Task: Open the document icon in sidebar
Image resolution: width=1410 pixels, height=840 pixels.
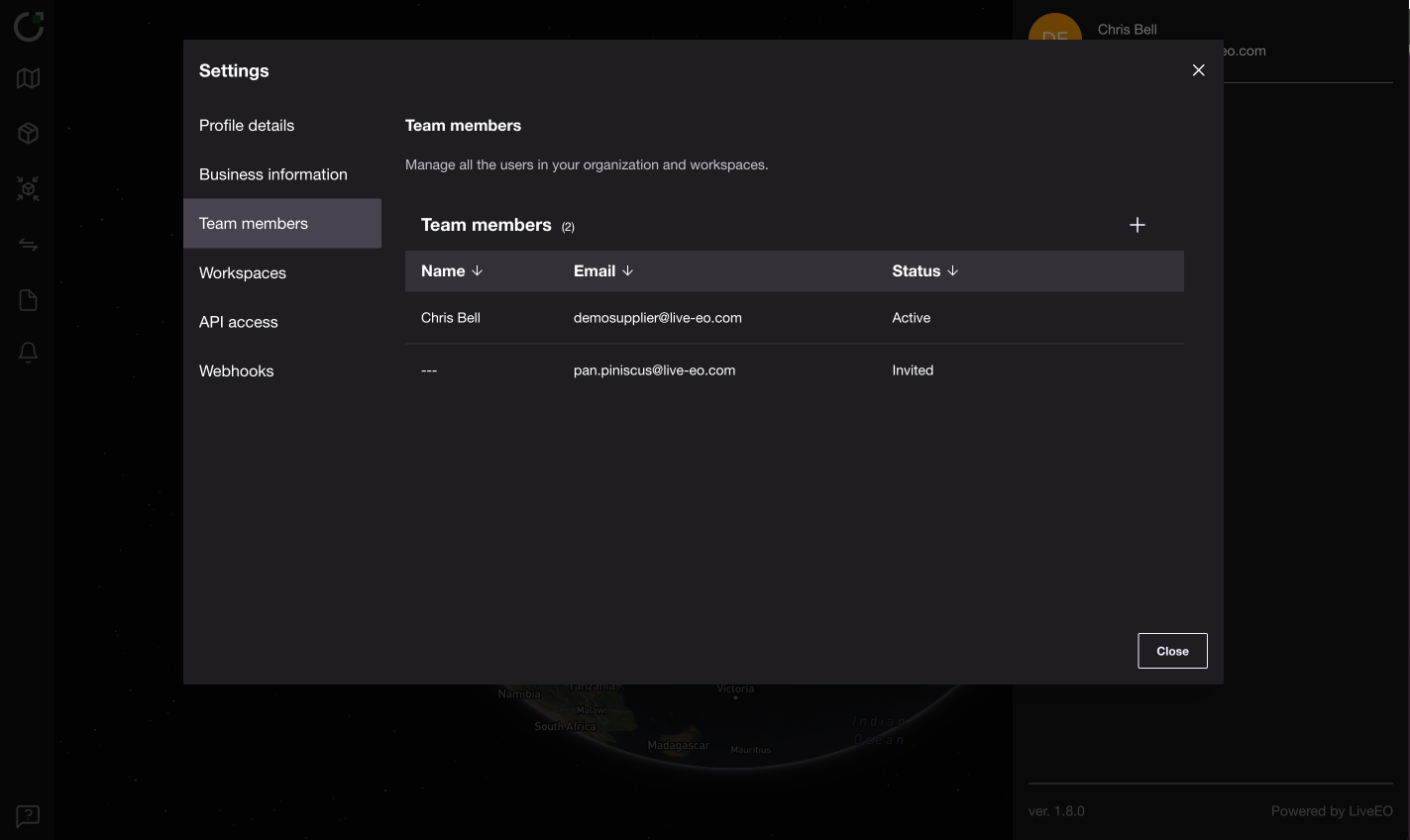Action: (28, 300)
